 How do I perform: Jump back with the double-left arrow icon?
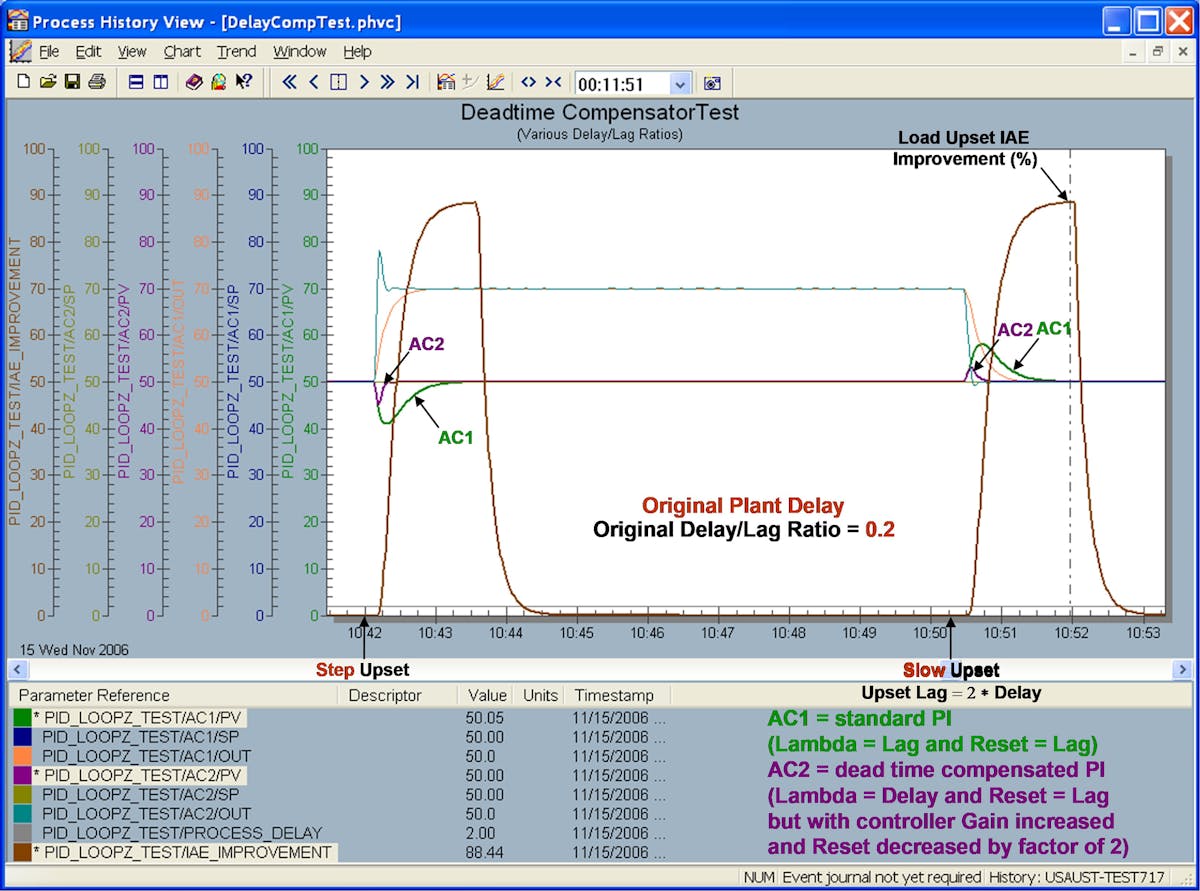(290, 83)
